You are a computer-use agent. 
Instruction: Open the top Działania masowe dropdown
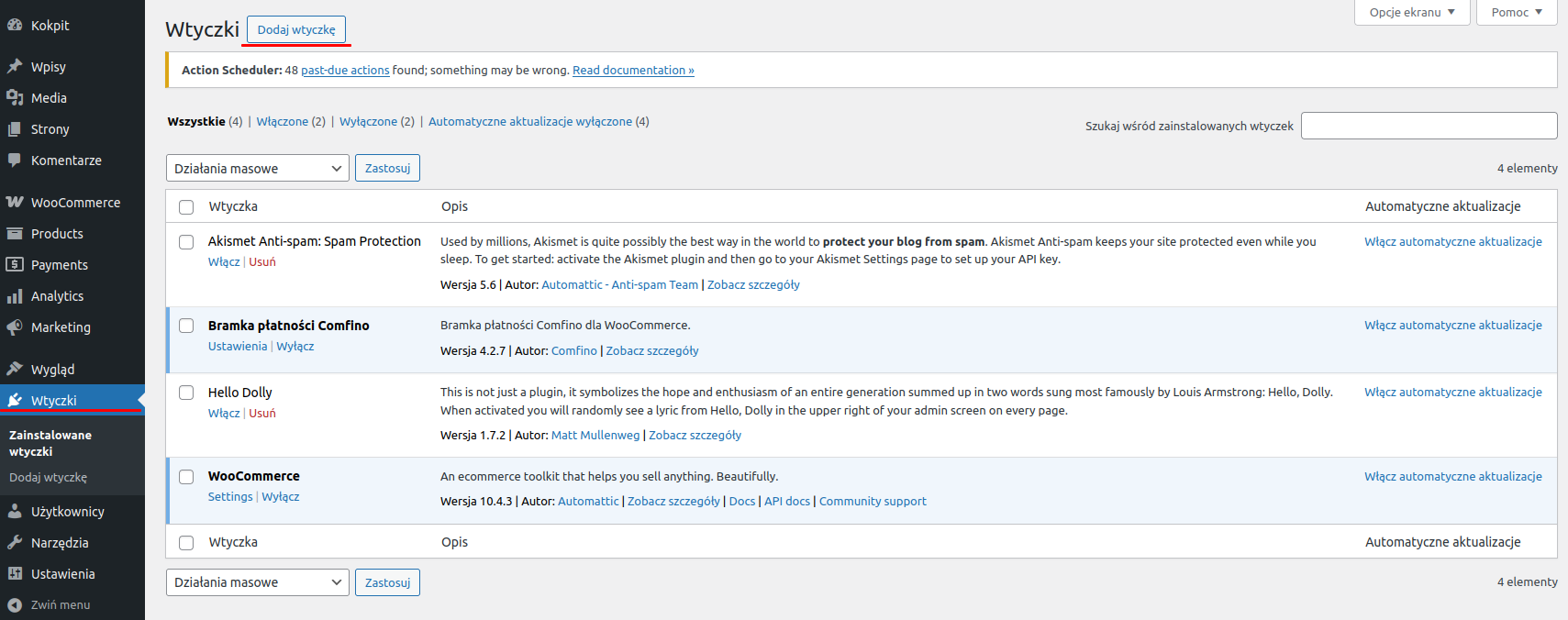(x=258, y=169)
